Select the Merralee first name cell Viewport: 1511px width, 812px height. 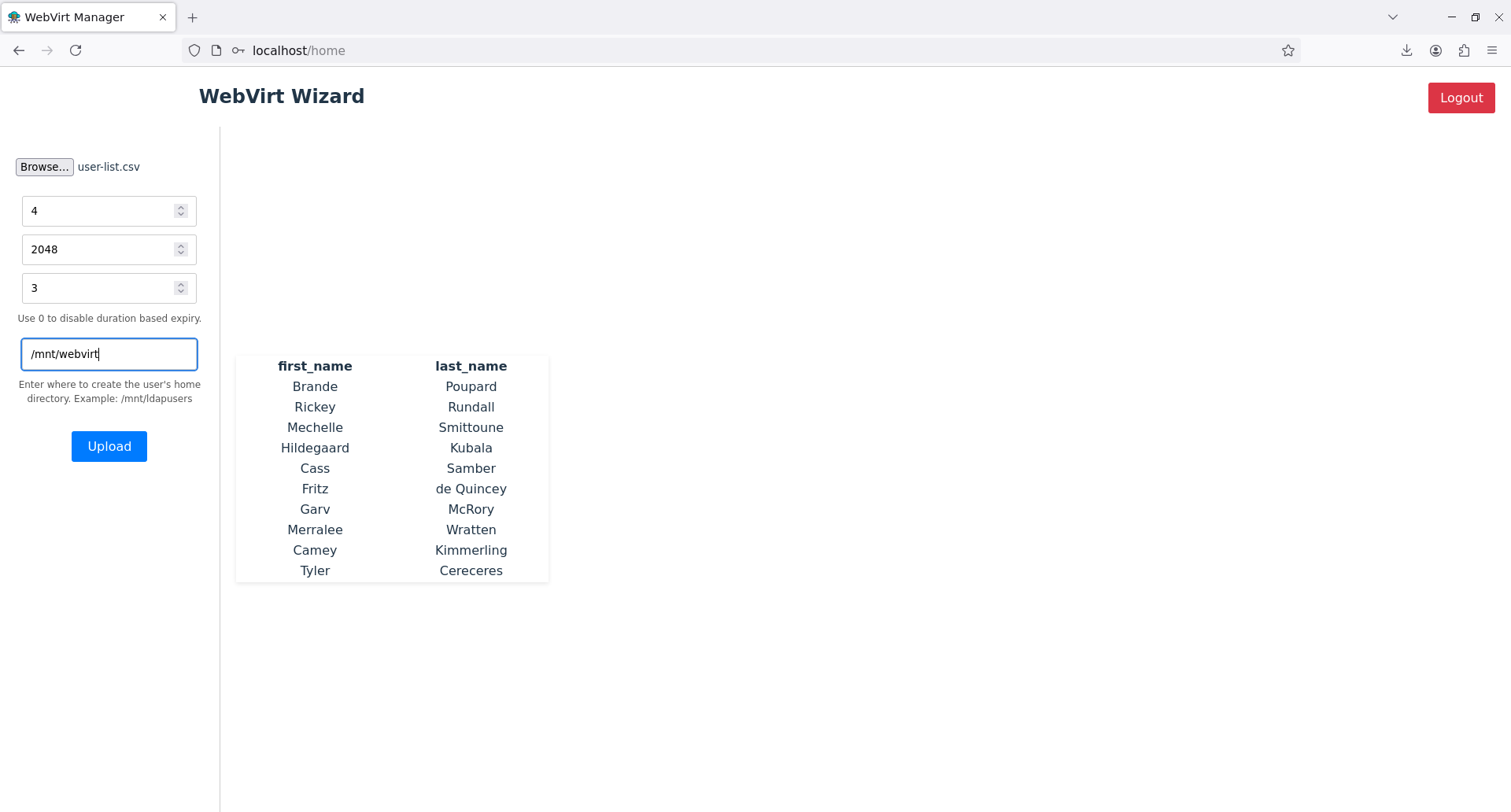coord(315,530)
